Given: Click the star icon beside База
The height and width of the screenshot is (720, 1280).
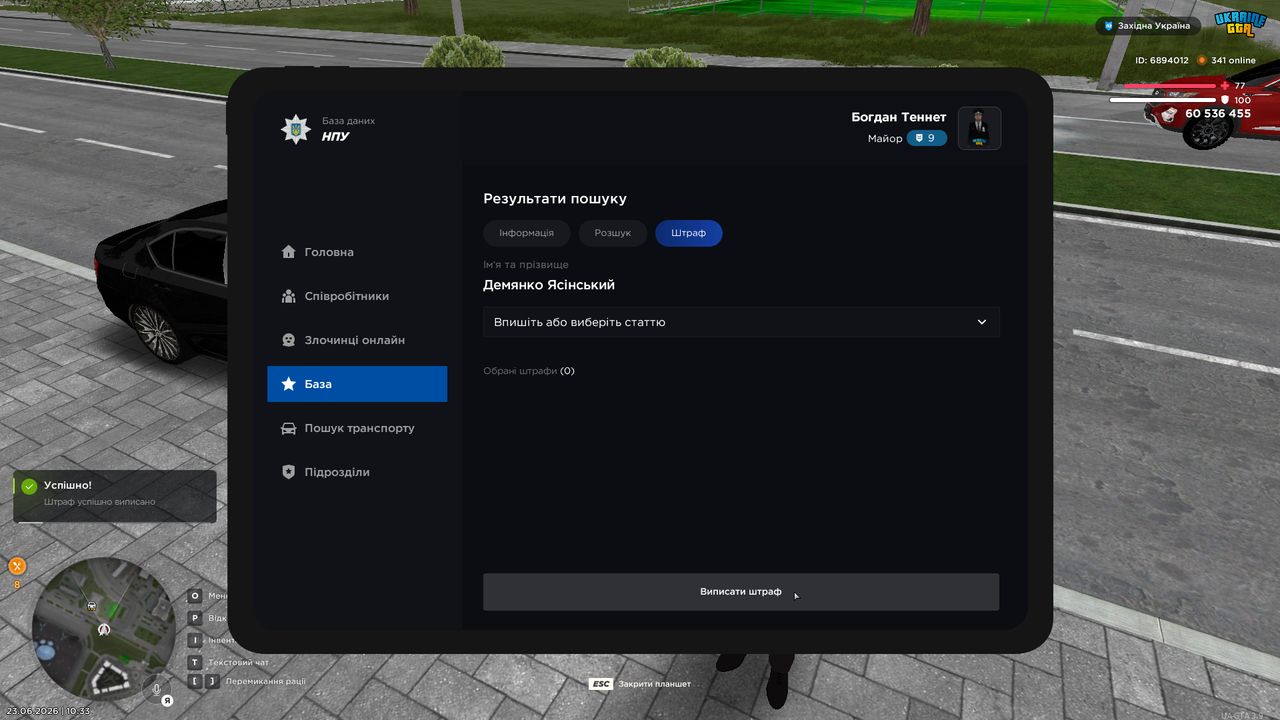Looking at the screenshot, I should [x=289, y=384].
